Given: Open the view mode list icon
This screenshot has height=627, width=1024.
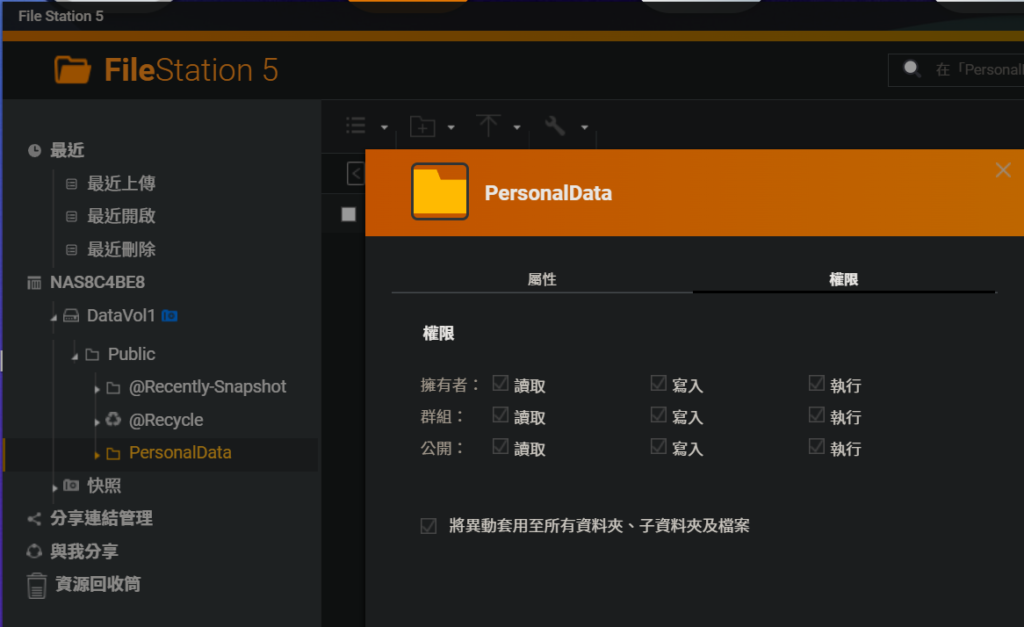Looking at the screenshot, I should pos(356,125).
